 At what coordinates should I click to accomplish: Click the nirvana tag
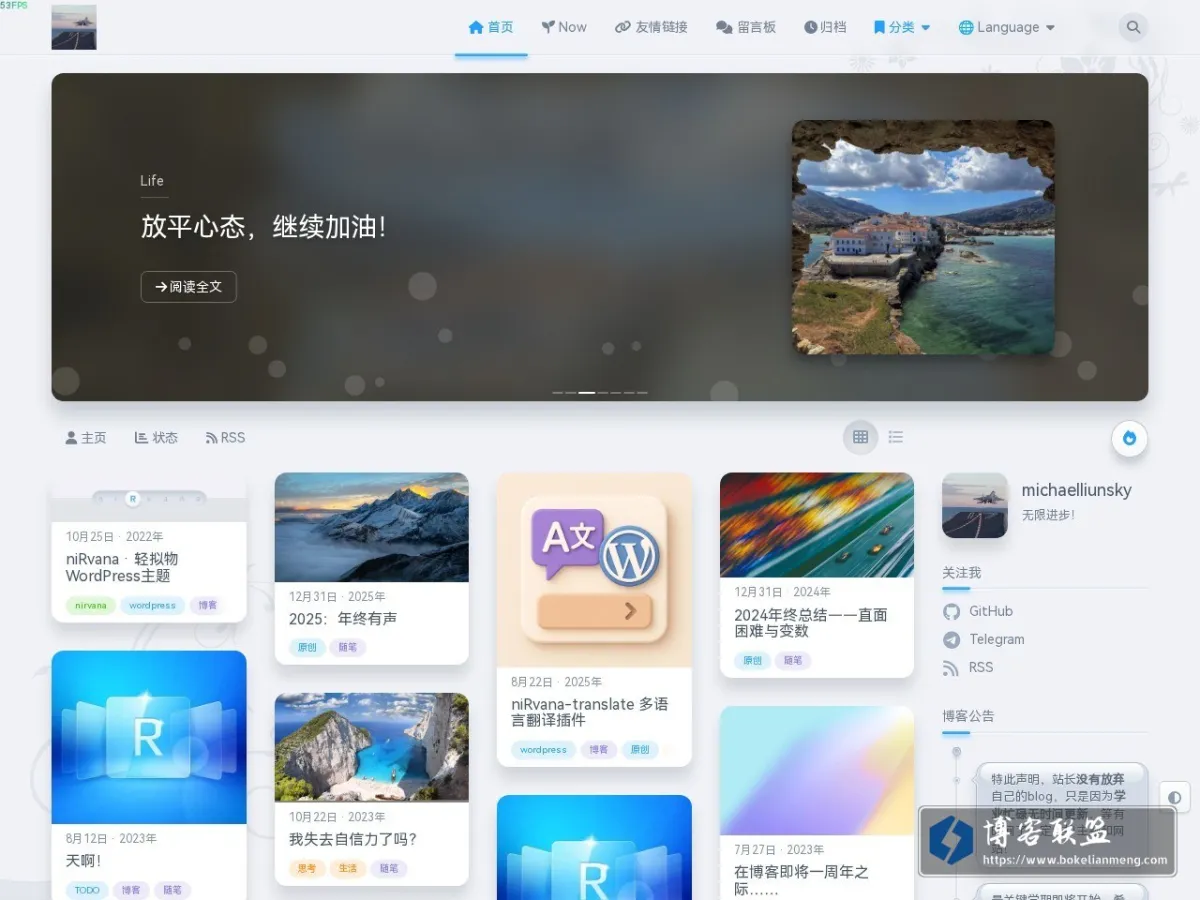(x=90, y=605)
